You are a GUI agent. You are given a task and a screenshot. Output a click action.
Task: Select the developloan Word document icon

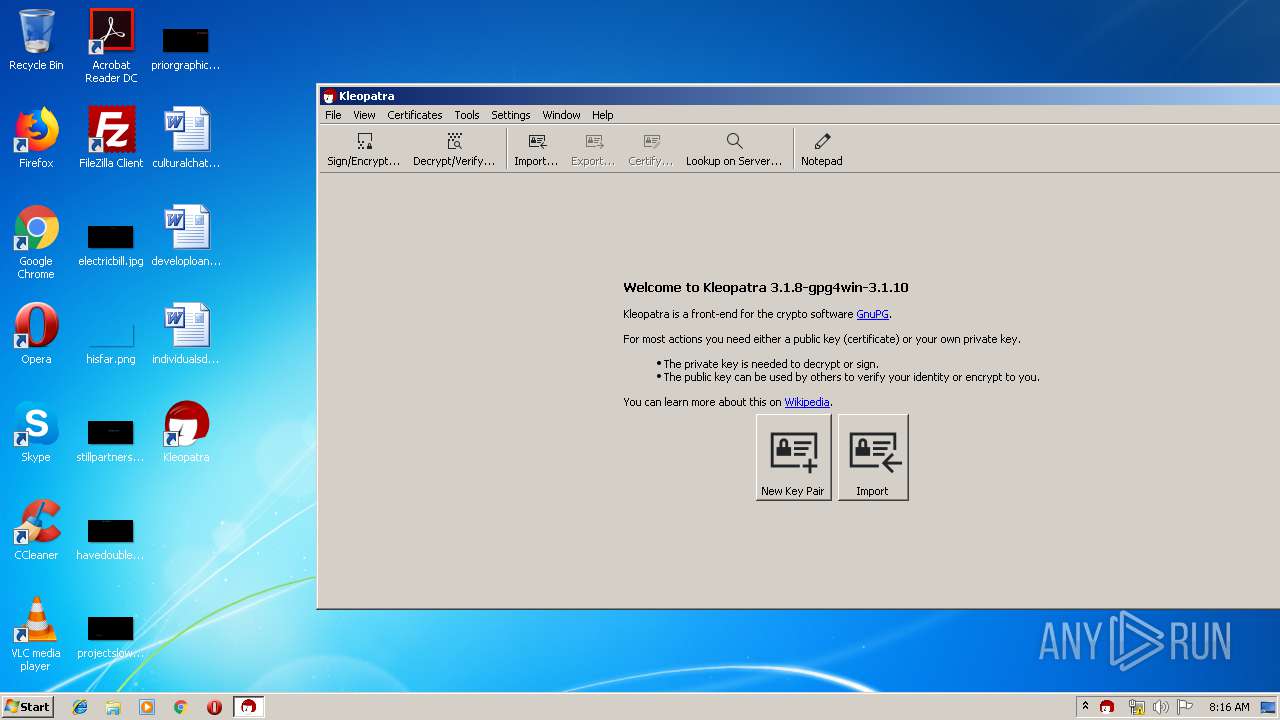click(x=186, y=236)
